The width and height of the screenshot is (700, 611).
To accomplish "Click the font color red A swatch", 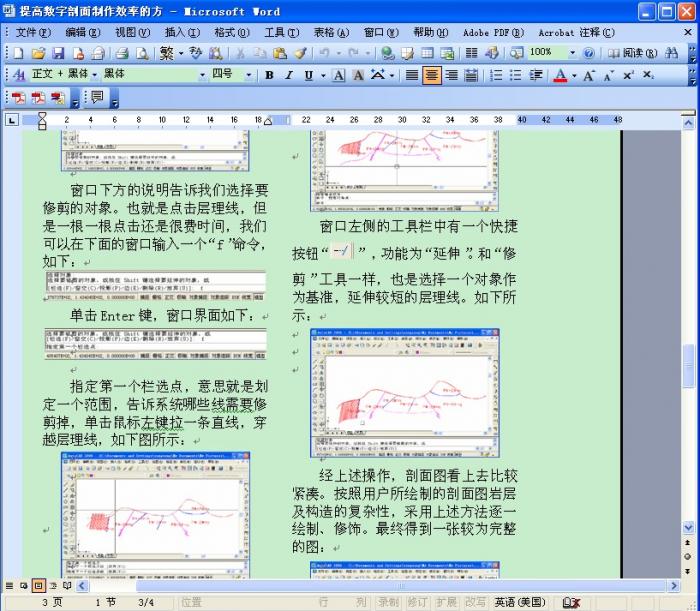I will (560, 75).
